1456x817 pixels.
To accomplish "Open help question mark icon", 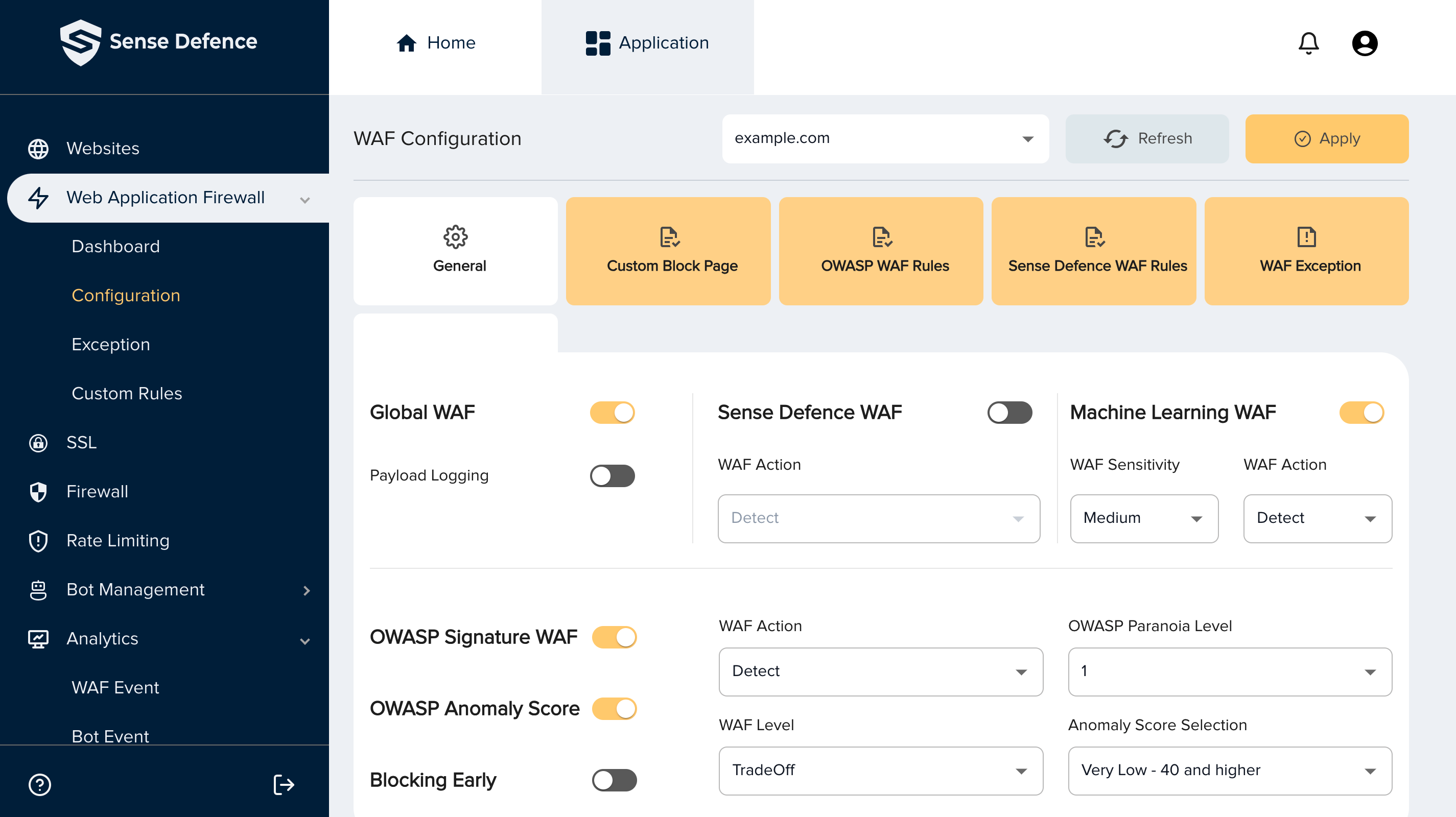I will tap(39, 784).
